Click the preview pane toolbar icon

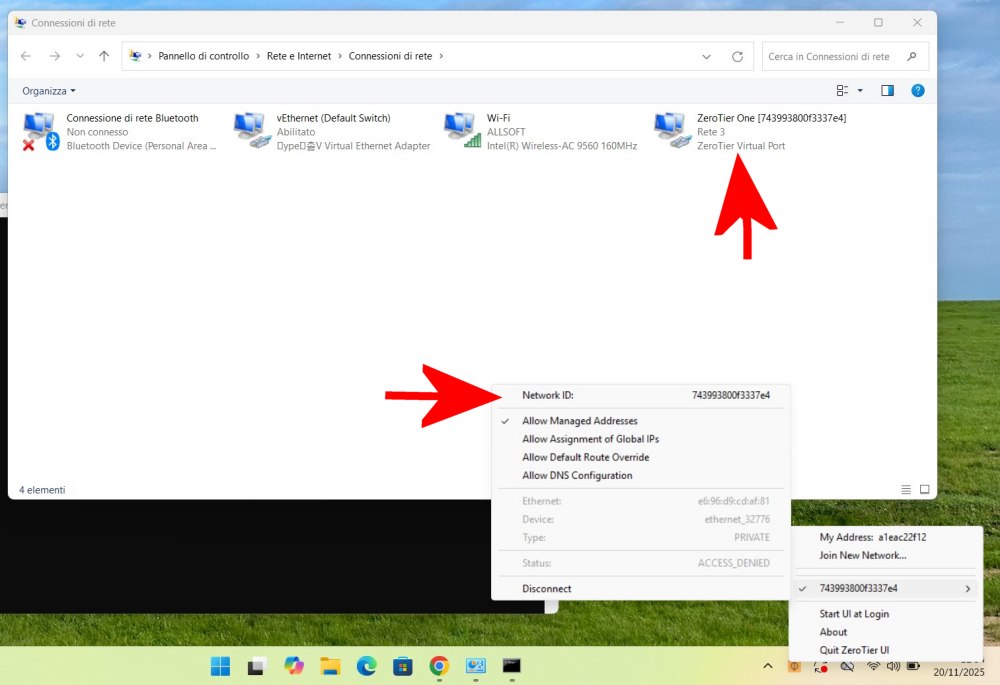pyautogui.click(x=885, y=90)
